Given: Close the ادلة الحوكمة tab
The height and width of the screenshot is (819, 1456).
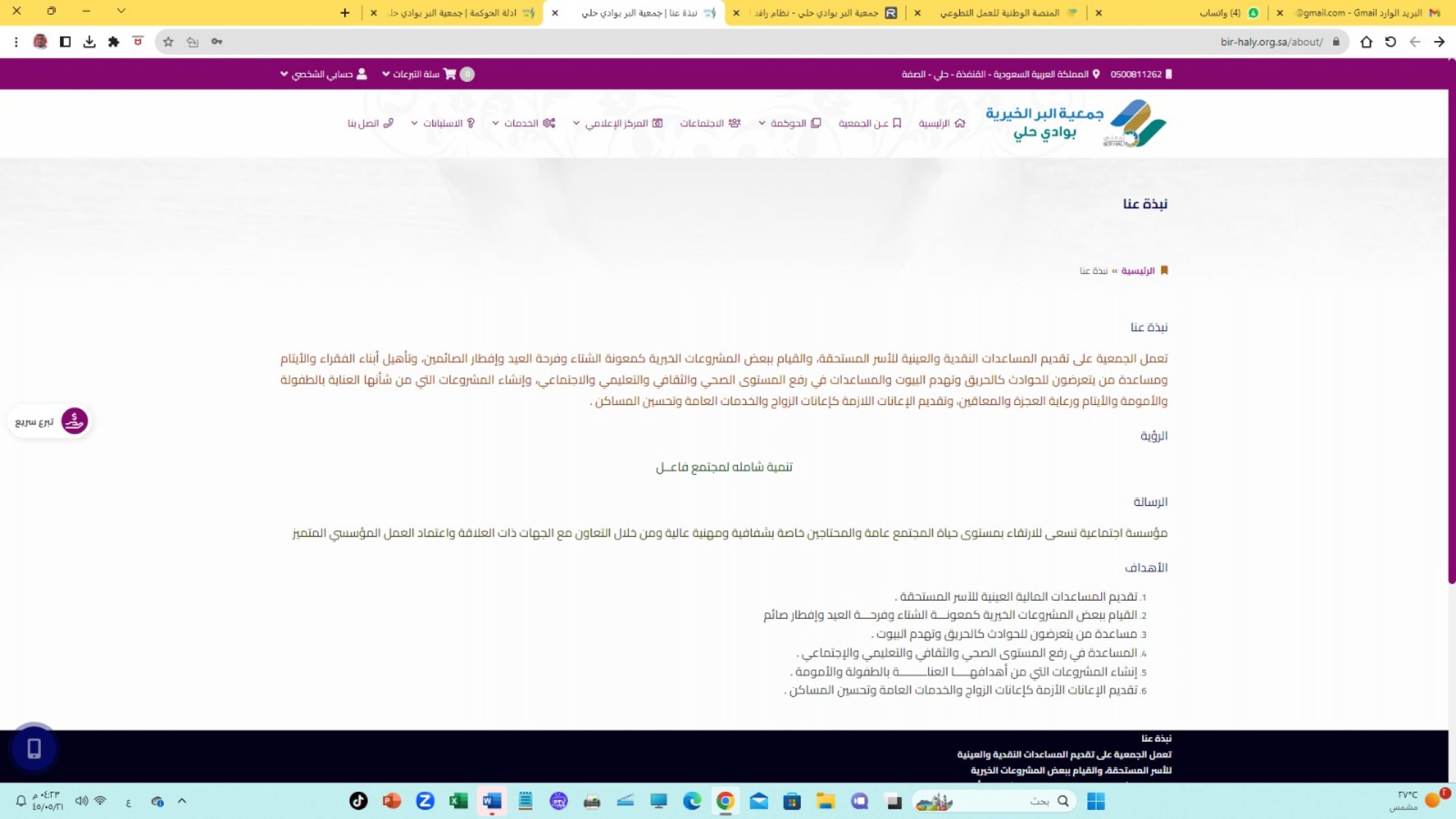Looking at the screenshot, I should (373, 13).
